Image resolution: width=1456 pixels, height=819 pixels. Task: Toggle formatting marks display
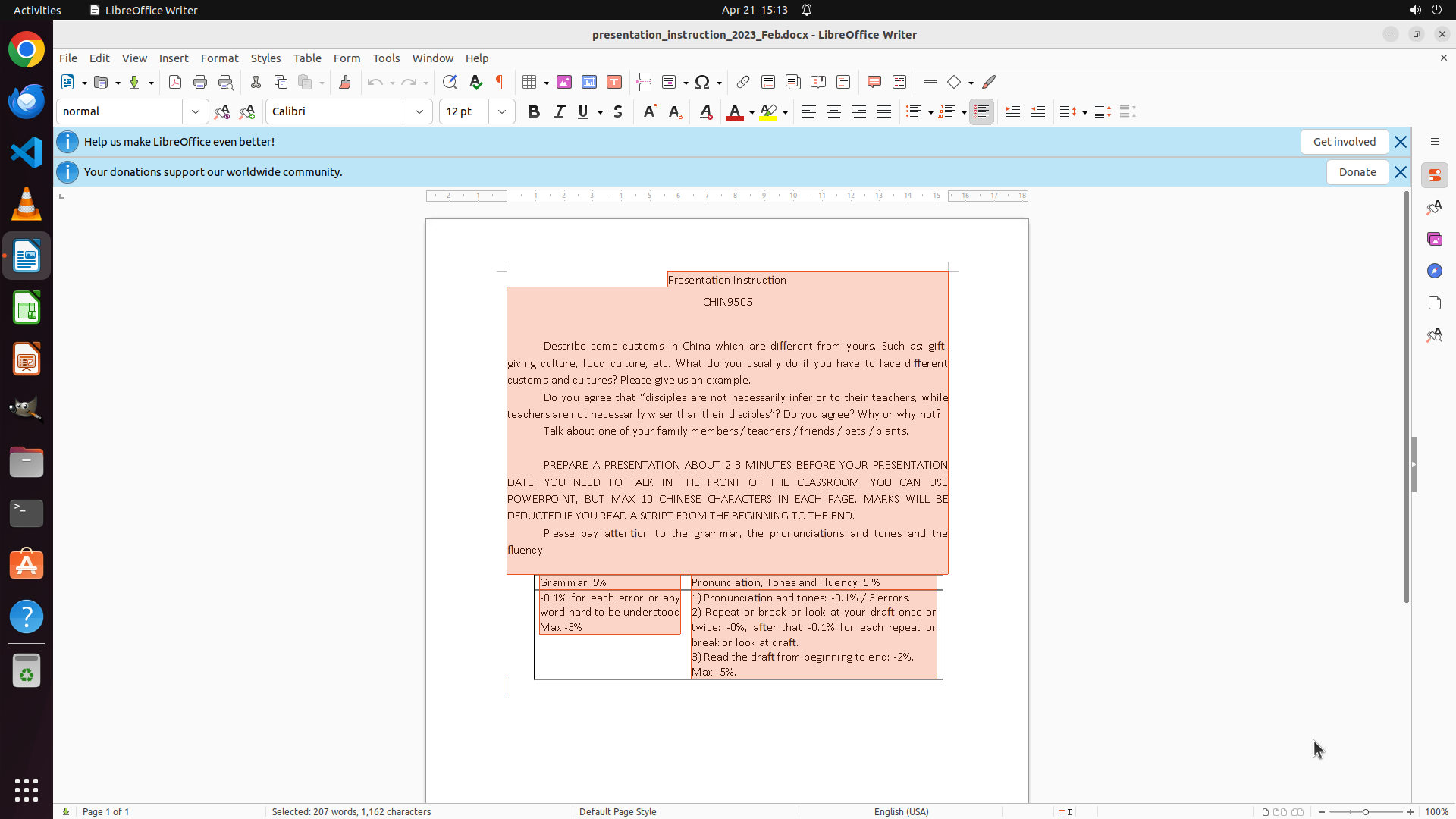[x=500, y=82]
